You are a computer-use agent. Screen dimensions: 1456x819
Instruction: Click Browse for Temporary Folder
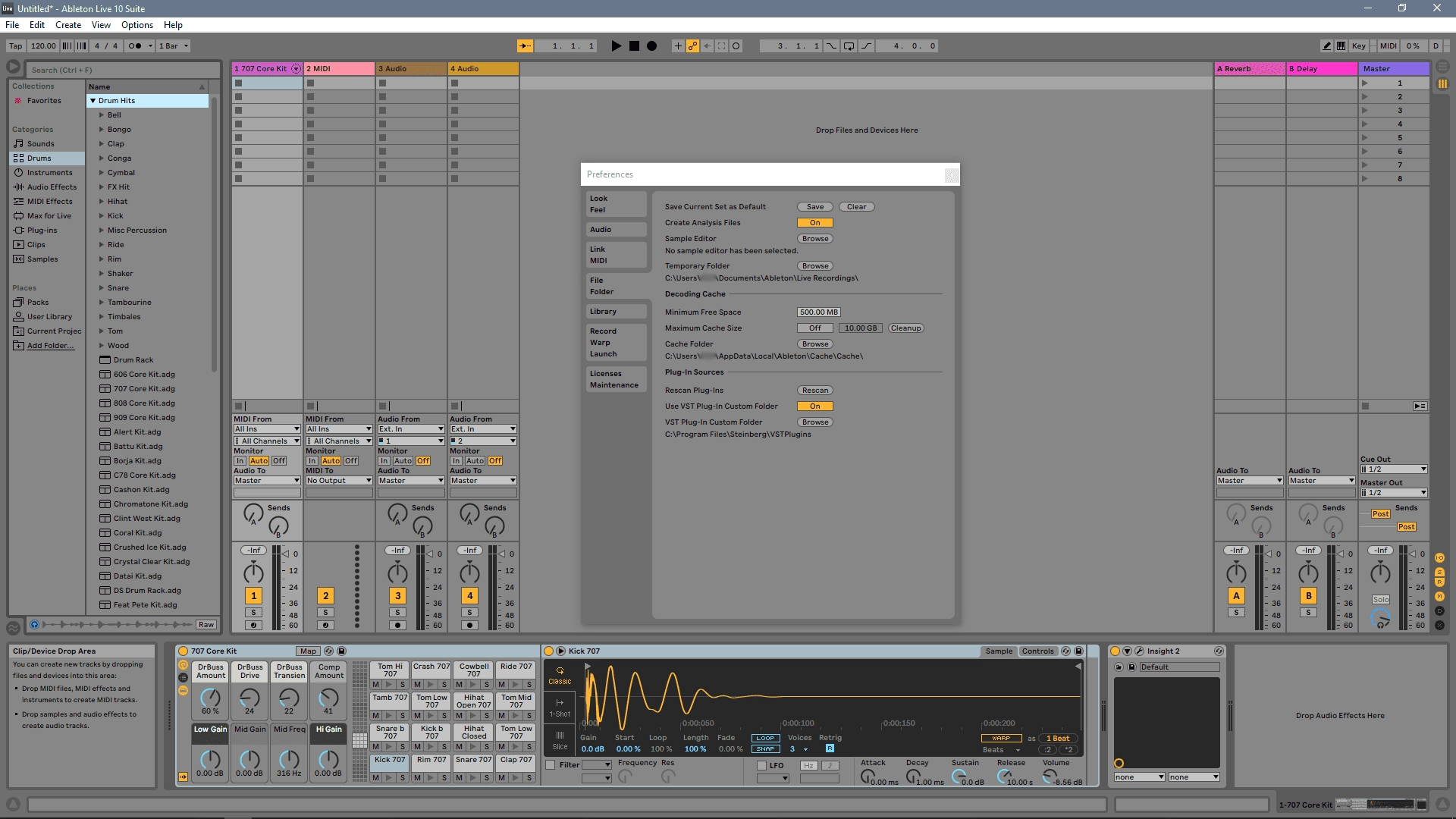pos(815,266)
